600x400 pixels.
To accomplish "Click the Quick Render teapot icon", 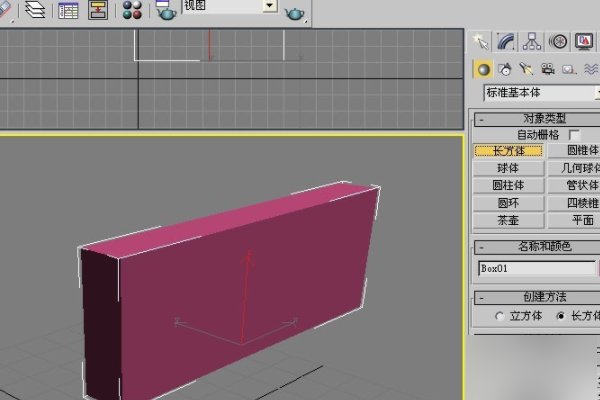I will pyautogui.click(x=294, y=14).
